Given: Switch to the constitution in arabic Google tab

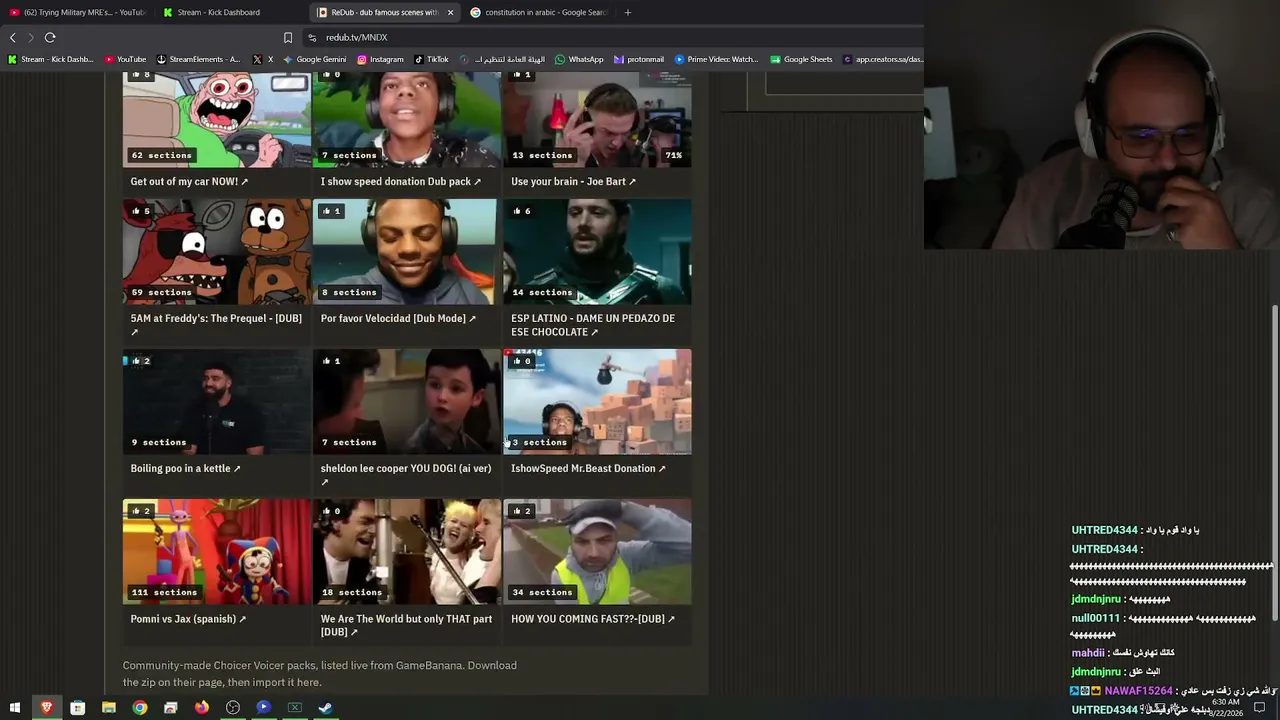Looking at the screenshot, I should pos(538,13).
